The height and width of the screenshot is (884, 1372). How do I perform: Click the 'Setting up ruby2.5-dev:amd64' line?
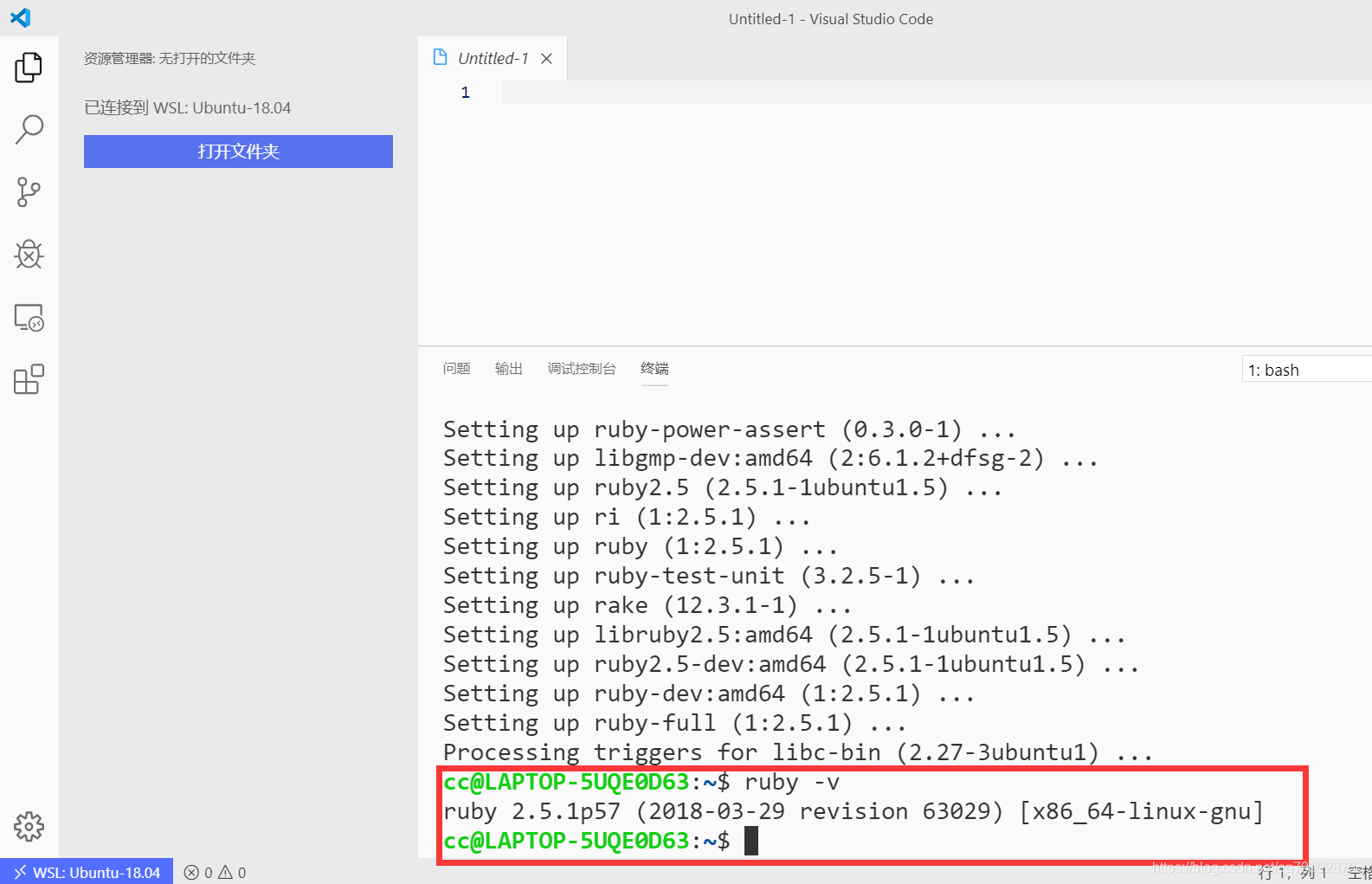click(791, 664)
